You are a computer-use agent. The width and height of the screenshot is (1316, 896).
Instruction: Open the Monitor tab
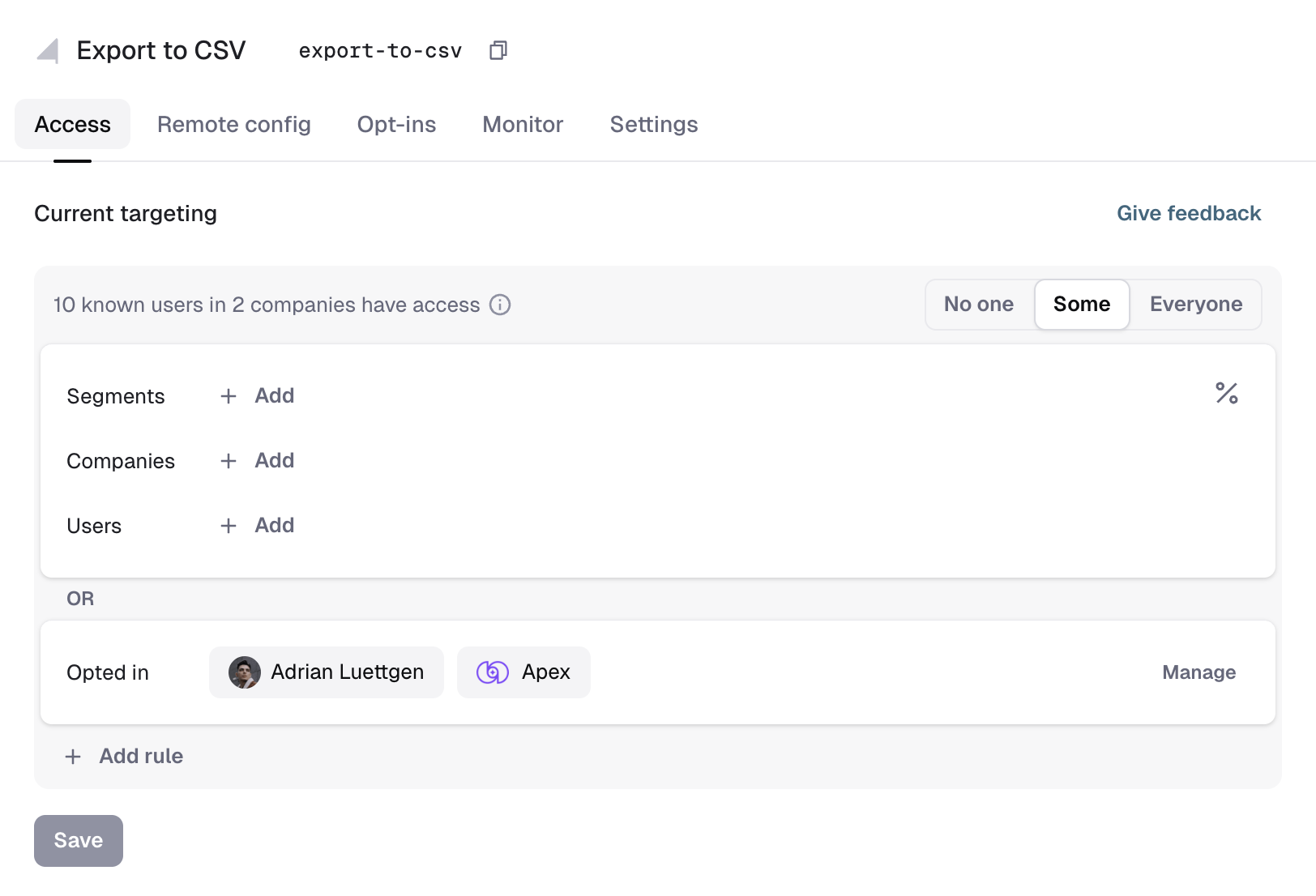523,125
